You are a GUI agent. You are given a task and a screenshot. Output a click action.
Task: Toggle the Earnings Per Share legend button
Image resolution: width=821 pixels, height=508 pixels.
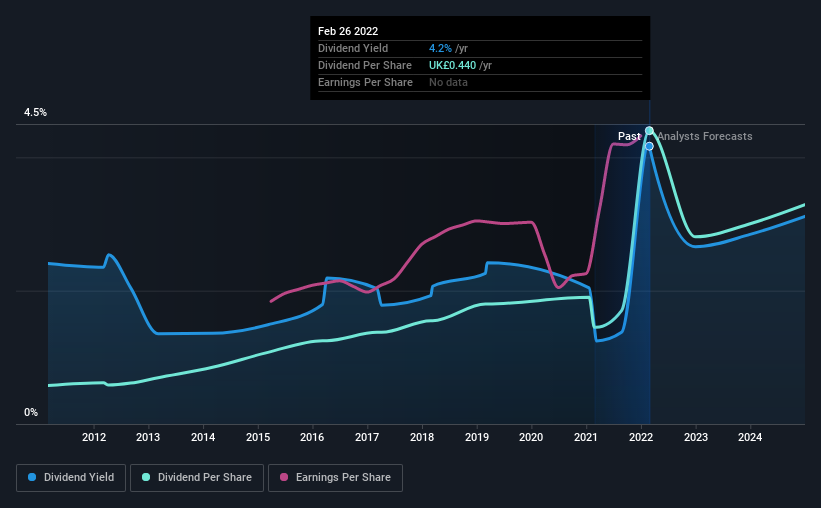(x=335, y=478)
